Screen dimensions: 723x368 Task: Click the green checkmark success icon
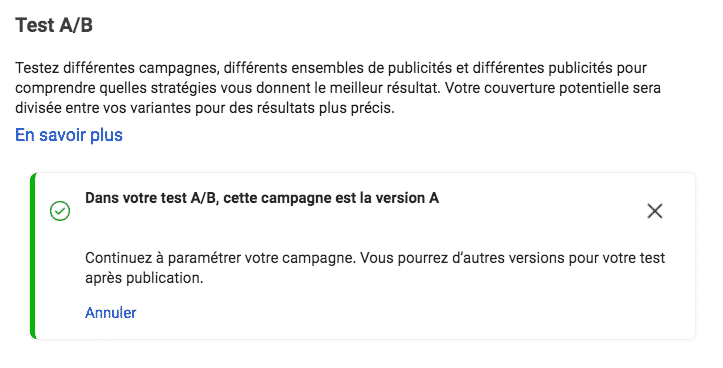click(60, 211)
